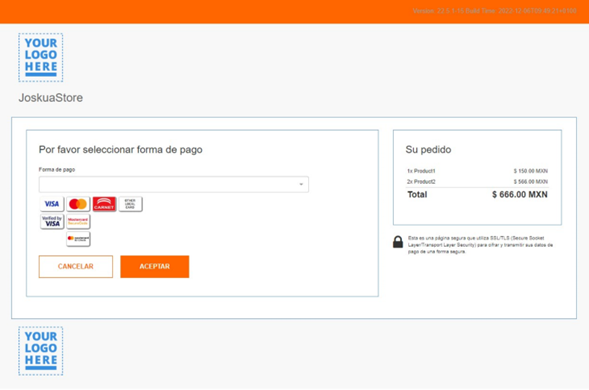Click the '$ 150.00 MXN' price
The width and height of the screenshot is (589, 390).
coord(531,171)
